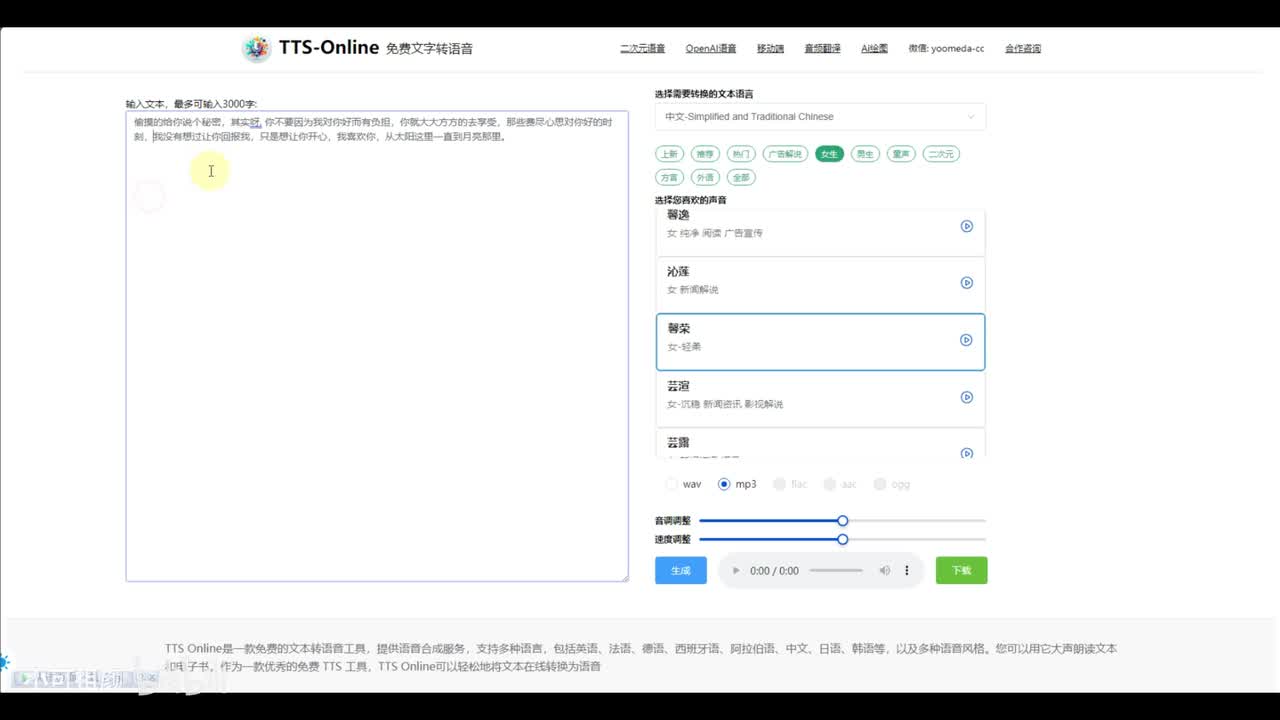Click the play icon for 馨荣 voice
The height and width of the screenshot is (720, 1280).
966,340
